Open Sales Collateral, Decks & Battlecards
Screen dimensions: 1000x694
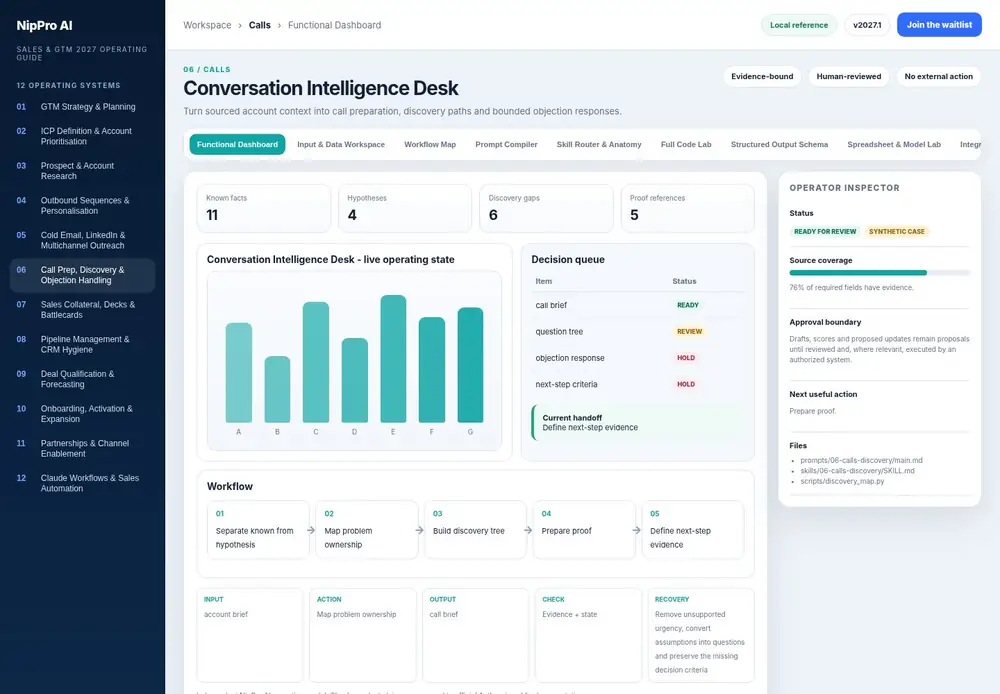(82, 309)
